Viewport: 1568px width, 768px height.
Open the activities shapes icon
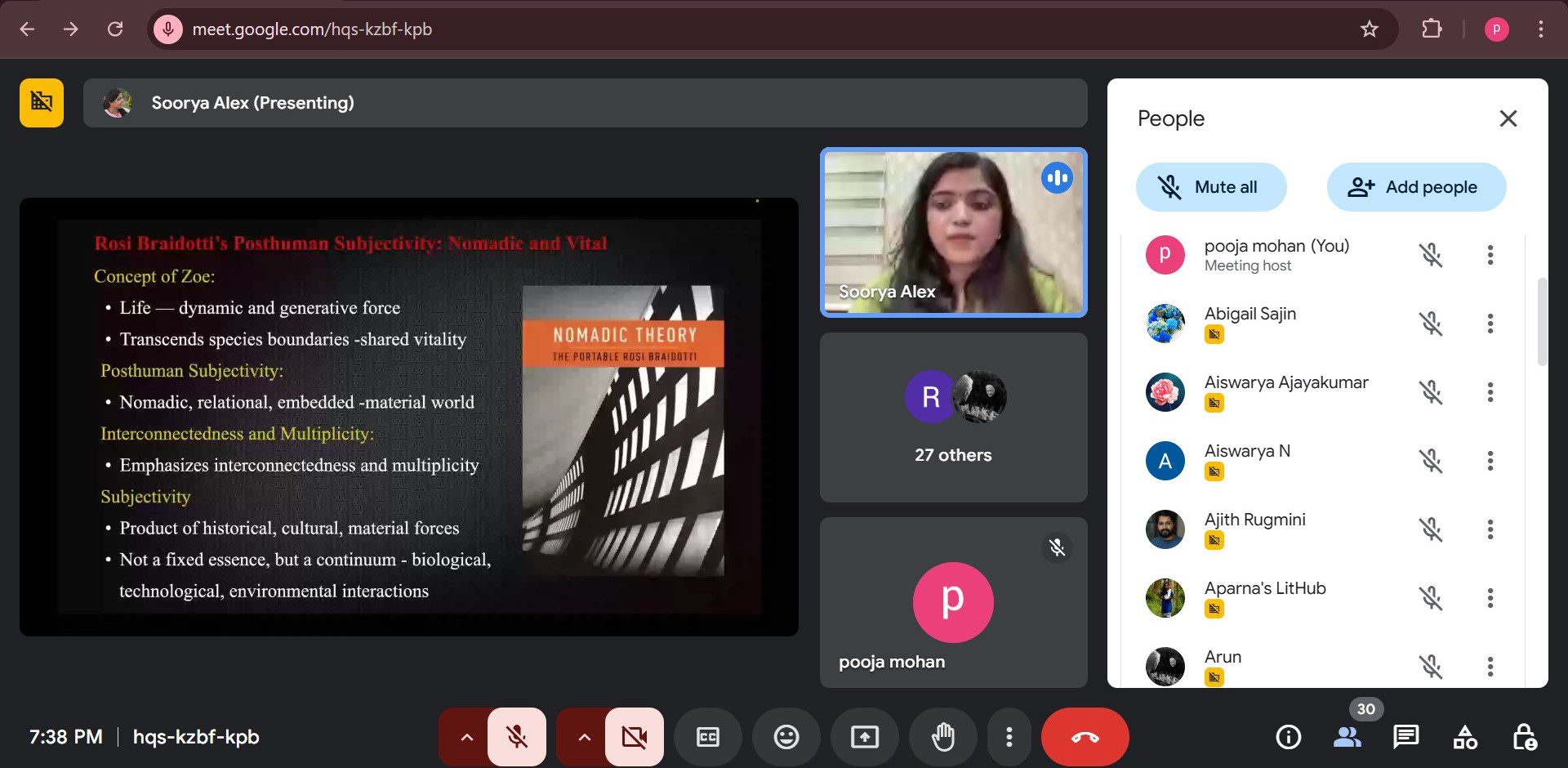1465,737
